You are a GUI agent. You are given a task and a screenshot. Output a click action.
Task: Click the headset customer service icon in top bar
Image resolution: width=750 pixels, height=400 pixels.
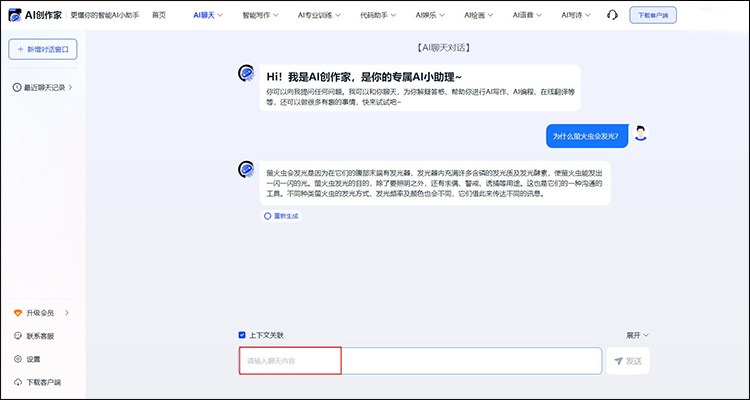click(x=612, y=16)
